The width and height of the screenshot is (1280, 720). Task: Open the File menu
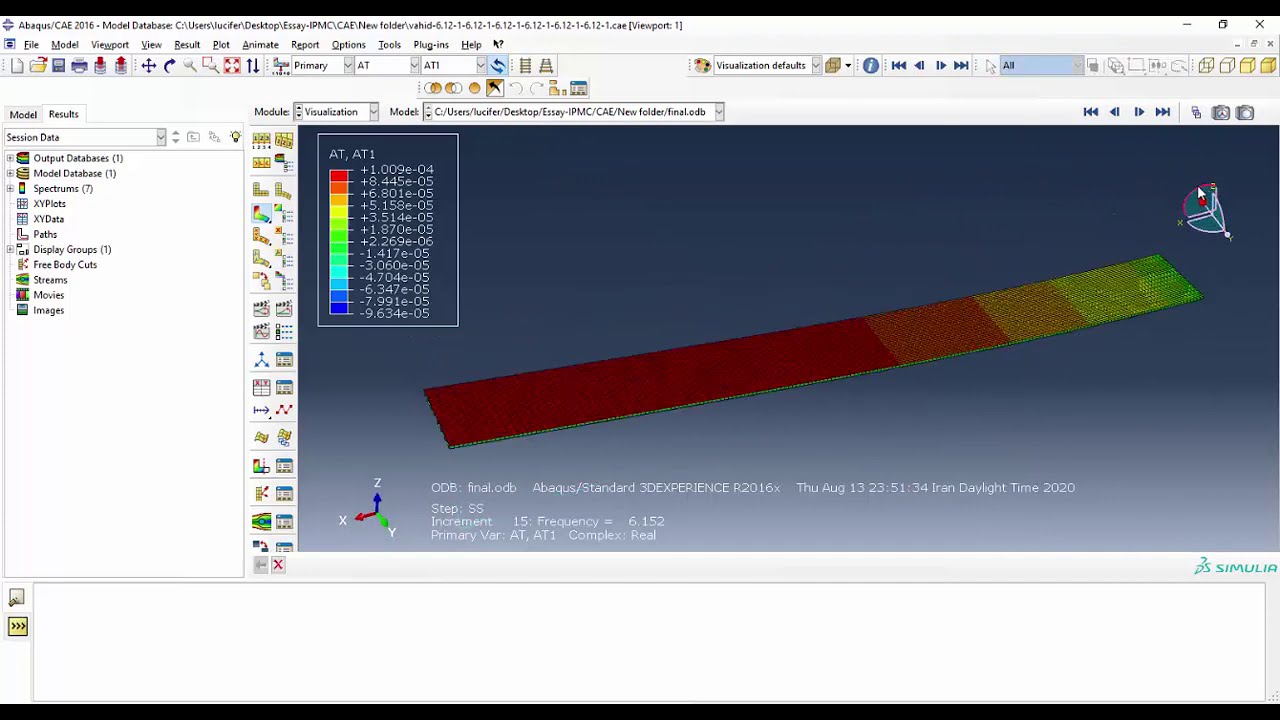[x=31, y=44]
